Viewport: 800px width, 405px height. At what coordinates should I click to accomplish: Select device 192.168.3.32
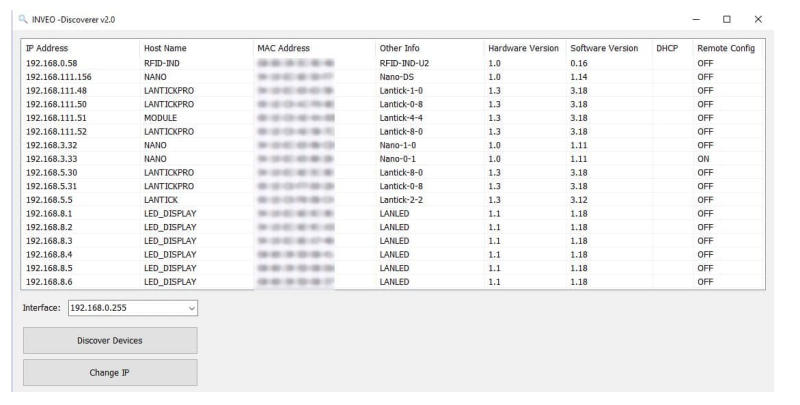(x=393, y=145)
